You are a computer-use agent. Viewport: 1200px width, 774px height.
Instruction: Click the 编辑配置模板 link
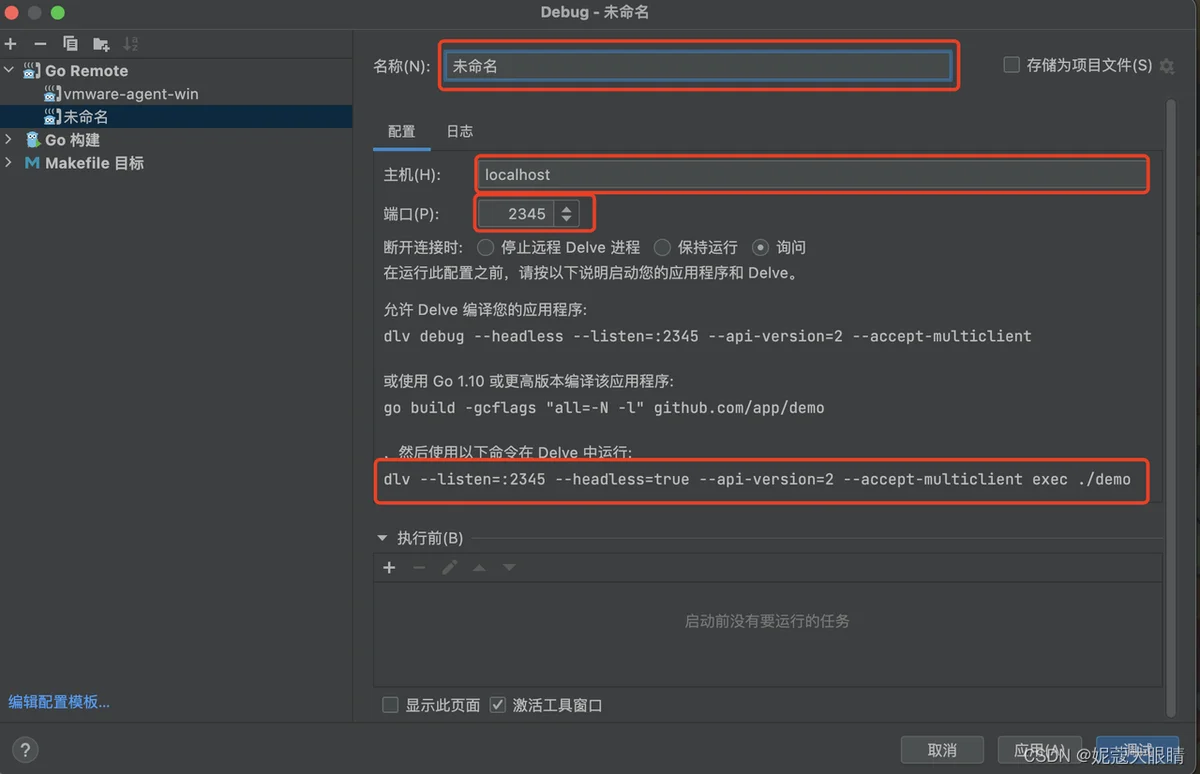coord(60,701)
